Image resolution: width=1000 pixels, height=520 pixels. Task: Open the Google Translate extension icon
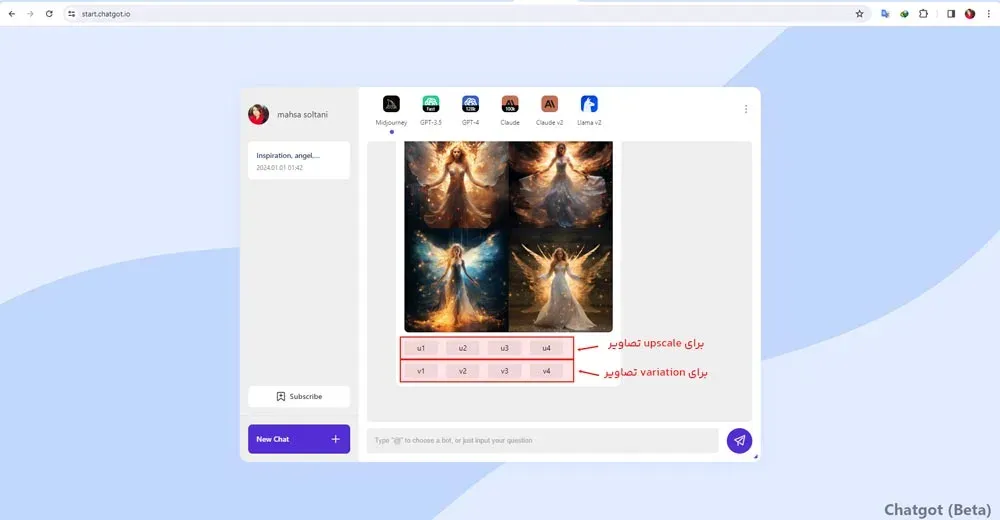[x=885, y=13]
